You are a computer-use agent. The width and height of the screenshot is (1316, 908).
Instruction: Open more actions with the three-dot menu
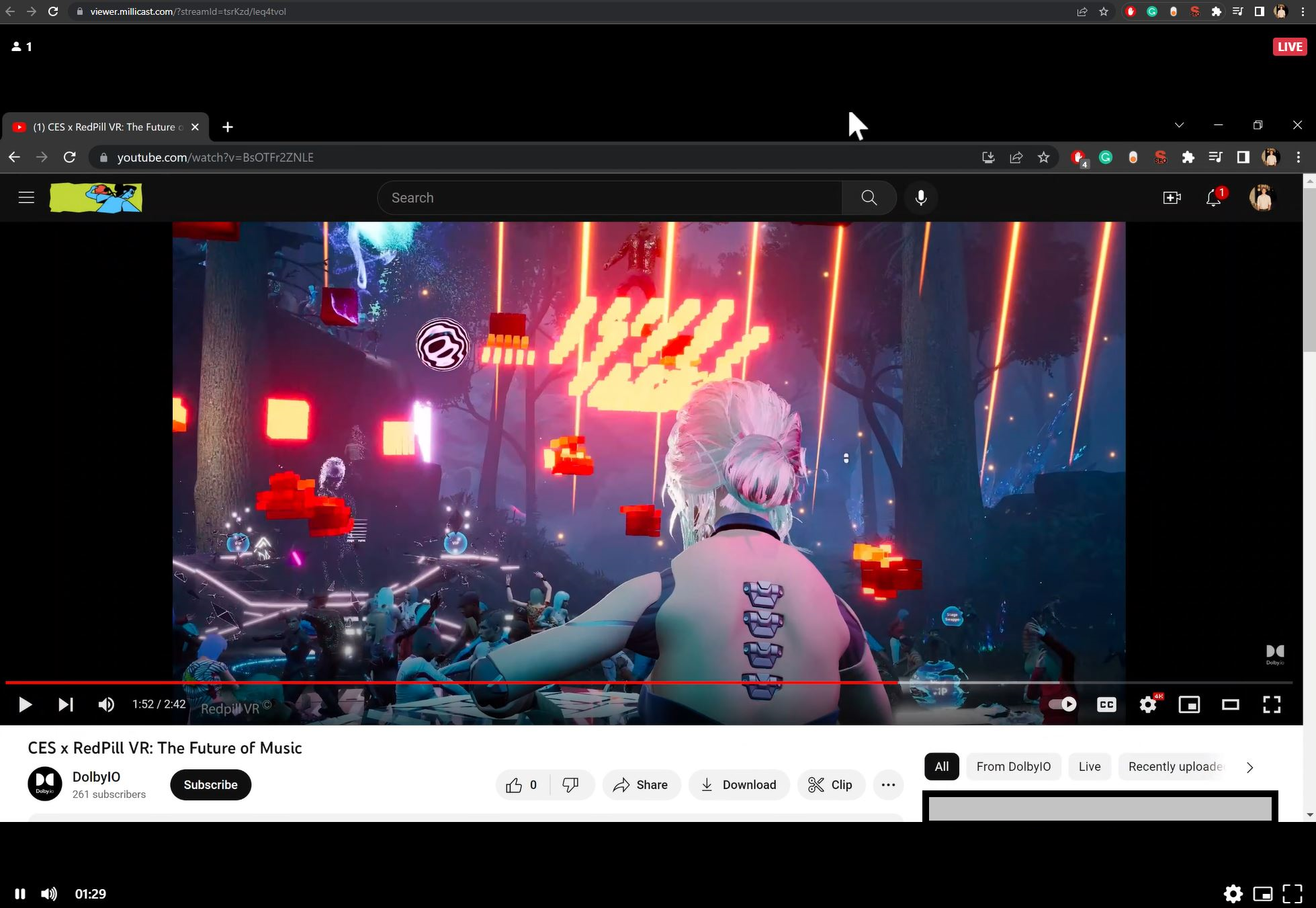tap(888, 784)
